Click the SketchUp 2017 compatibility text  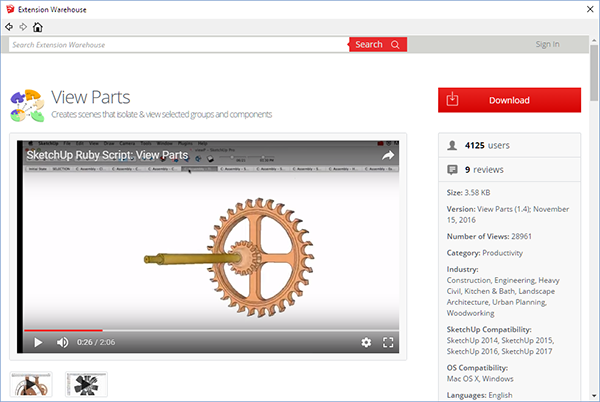527,351
